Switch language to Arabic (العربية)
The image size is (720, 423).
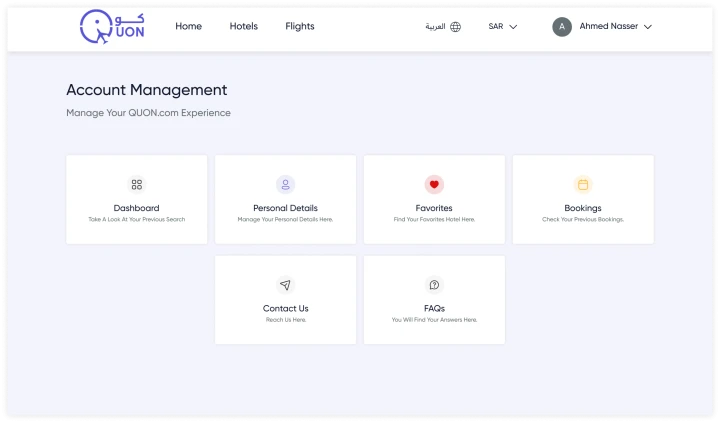(435, 27)
